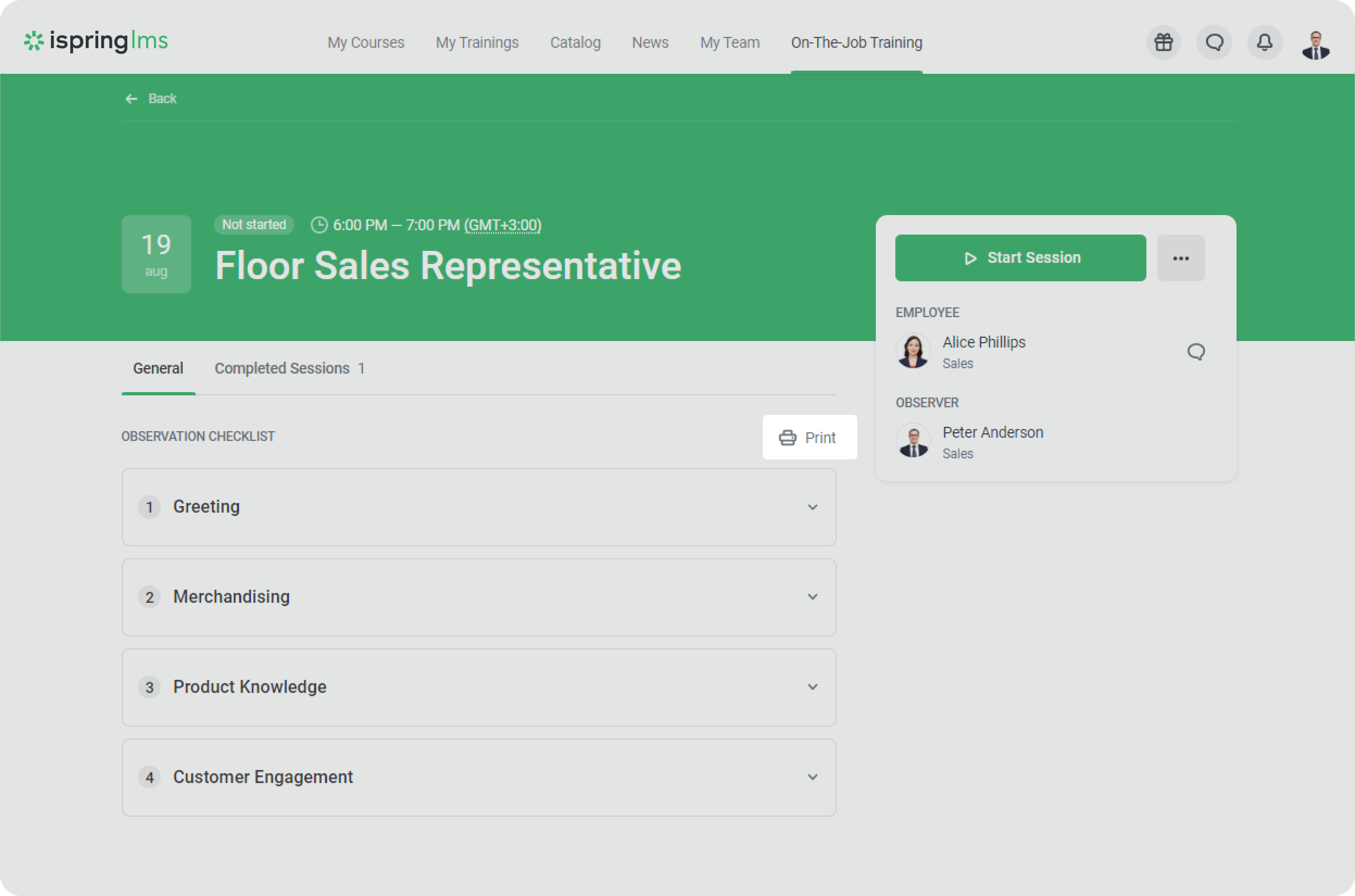The width and height of the screenshot is (1355, 896).
Task: Click the GMT+3:00 timezone label
Action: 503,225
